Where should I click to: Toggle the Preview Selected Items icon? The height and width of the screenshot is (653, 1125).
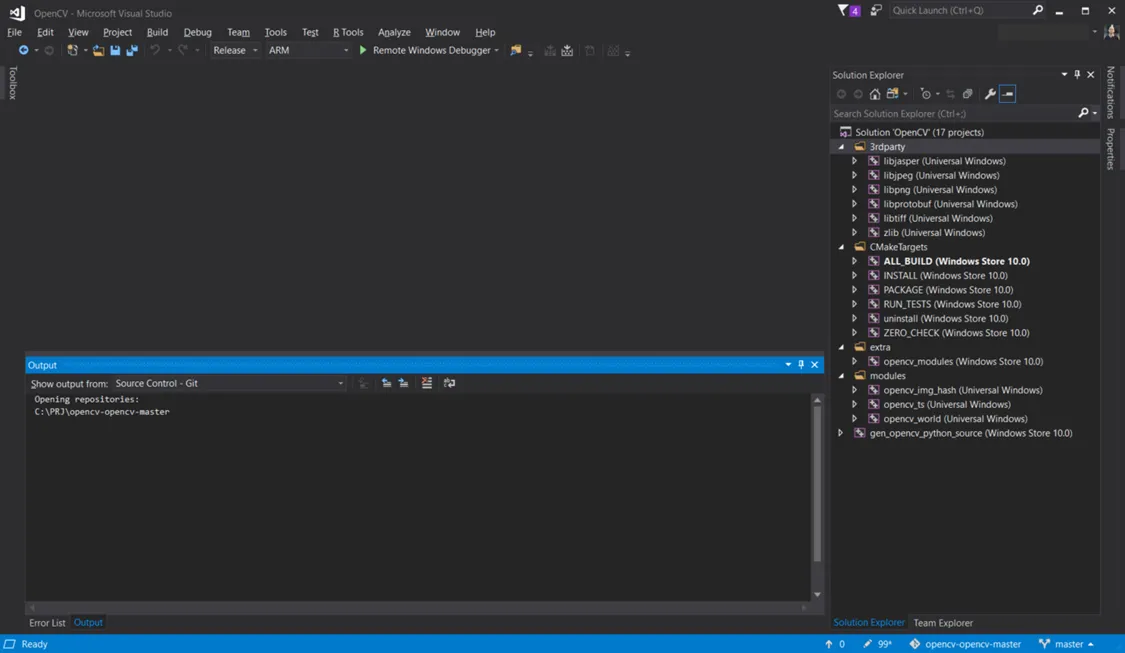(1008, 94)
